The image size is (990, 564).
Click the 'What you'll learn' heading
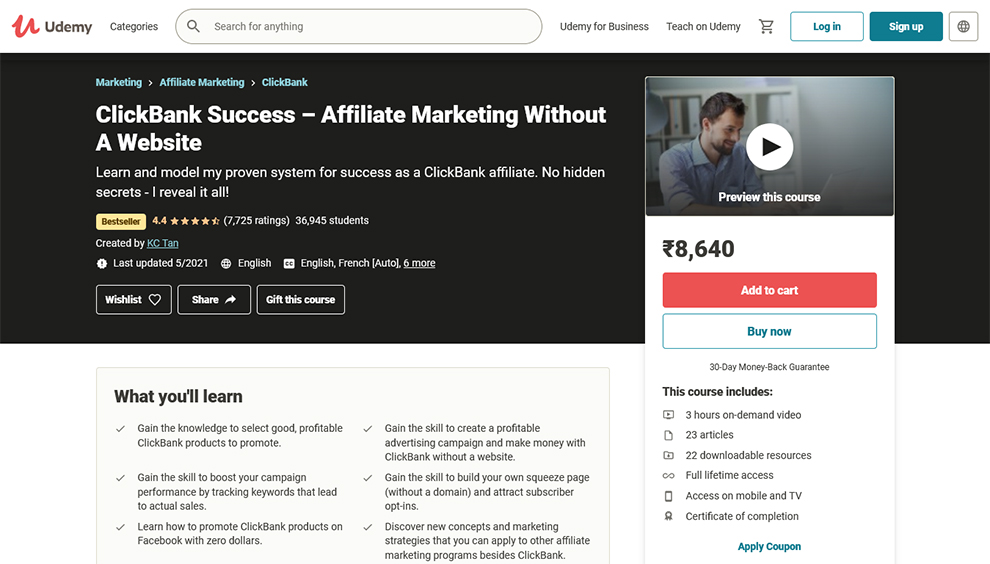(179, 397)
